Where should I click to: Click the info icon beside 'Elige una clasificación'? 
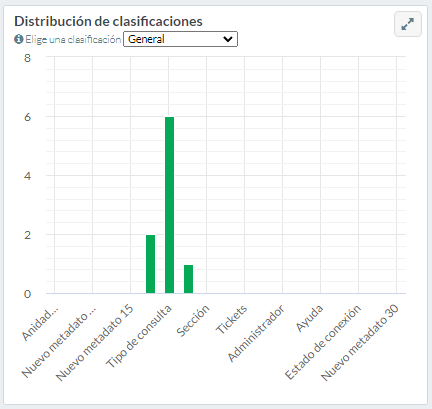pos(18,39)
